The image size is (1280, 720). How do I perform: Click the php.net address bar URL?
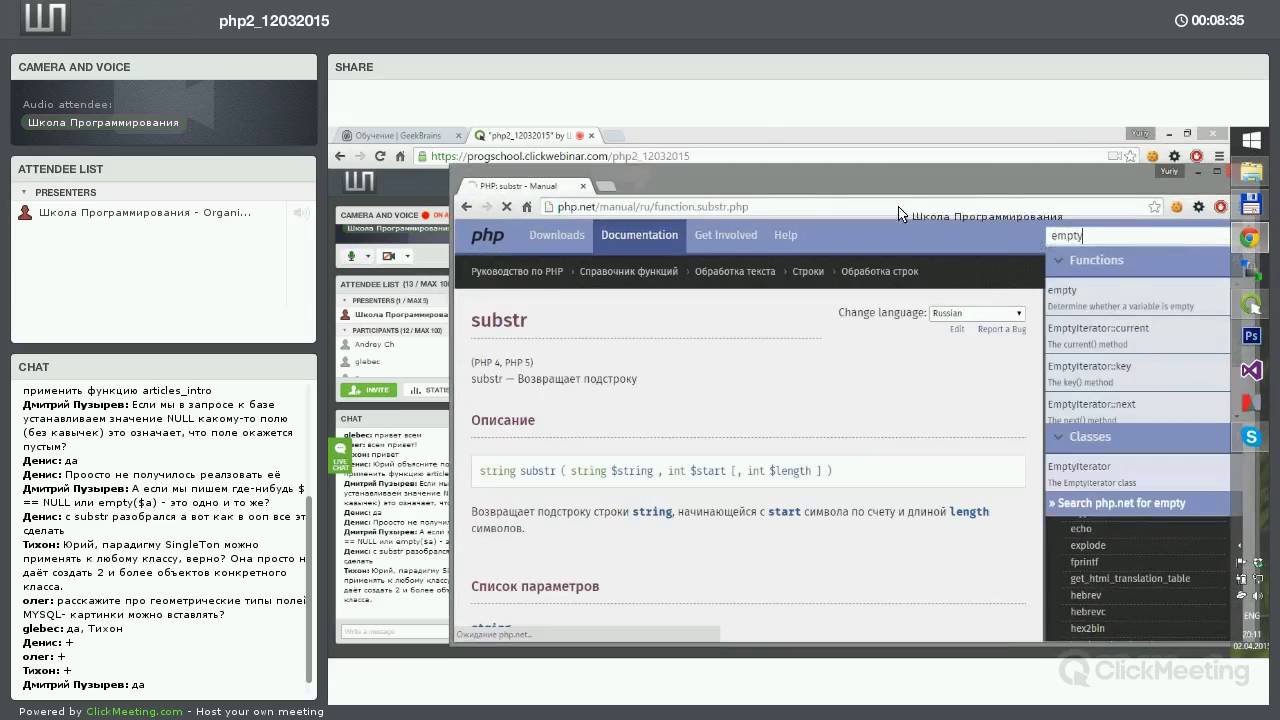click(653, 207)
